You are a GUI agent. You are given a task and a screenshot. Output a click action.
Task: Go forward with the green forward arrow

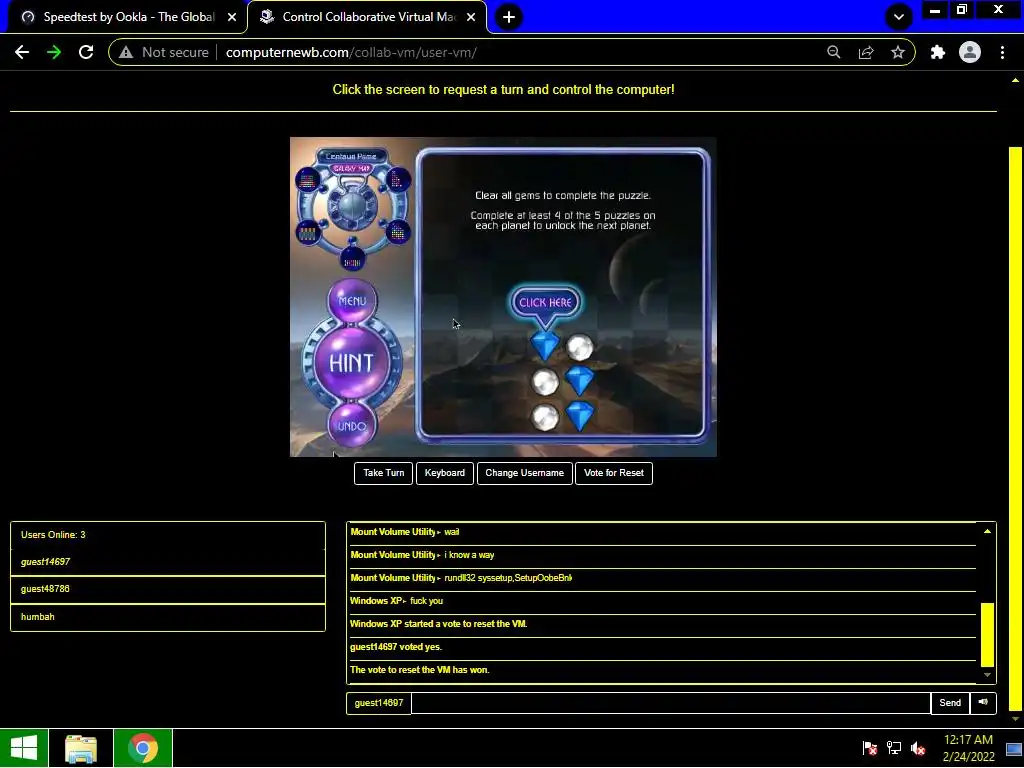coord(54,52)
